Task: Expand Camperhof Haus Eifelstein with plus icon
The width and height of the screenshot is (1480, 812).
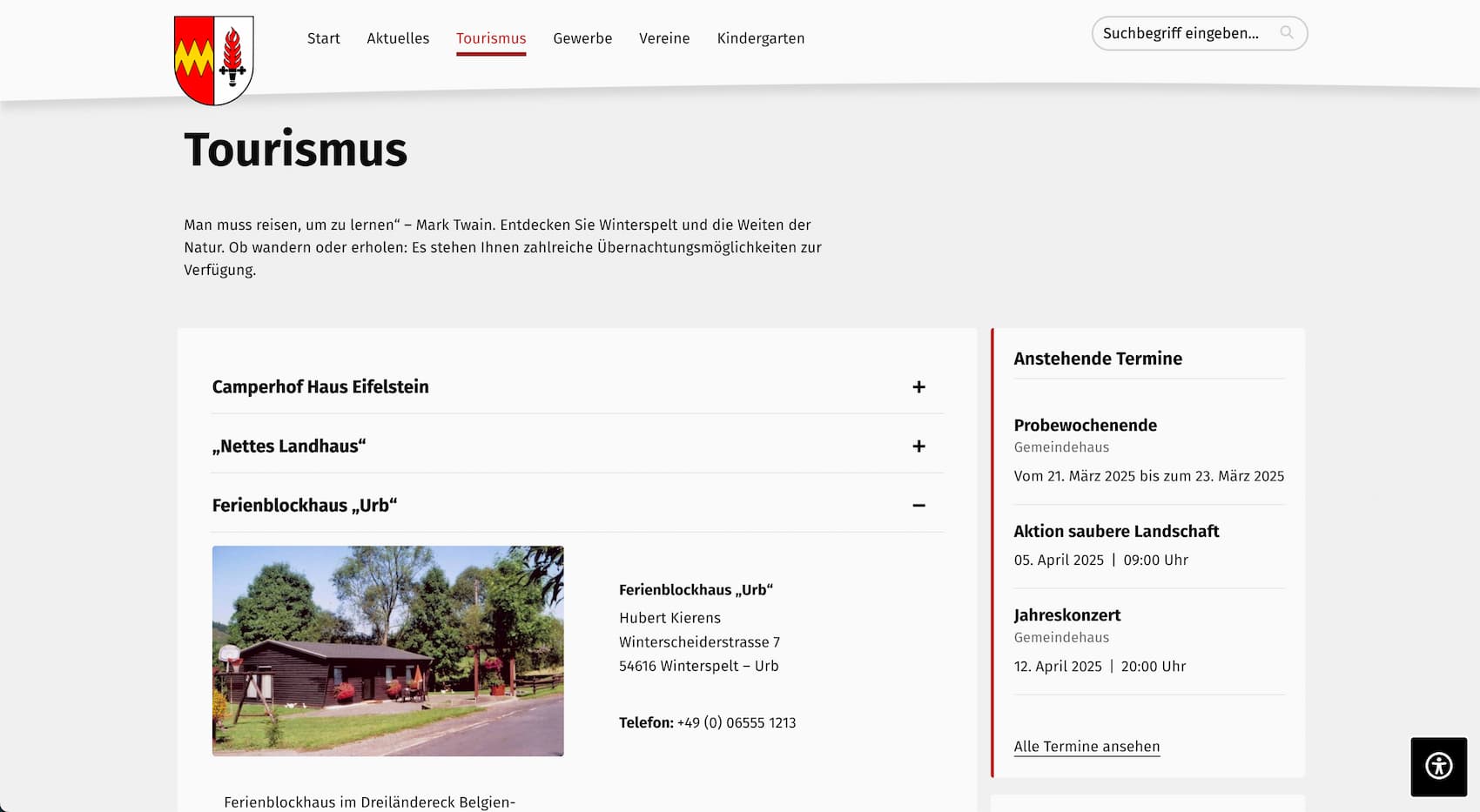Action: [x=918, y=387]
